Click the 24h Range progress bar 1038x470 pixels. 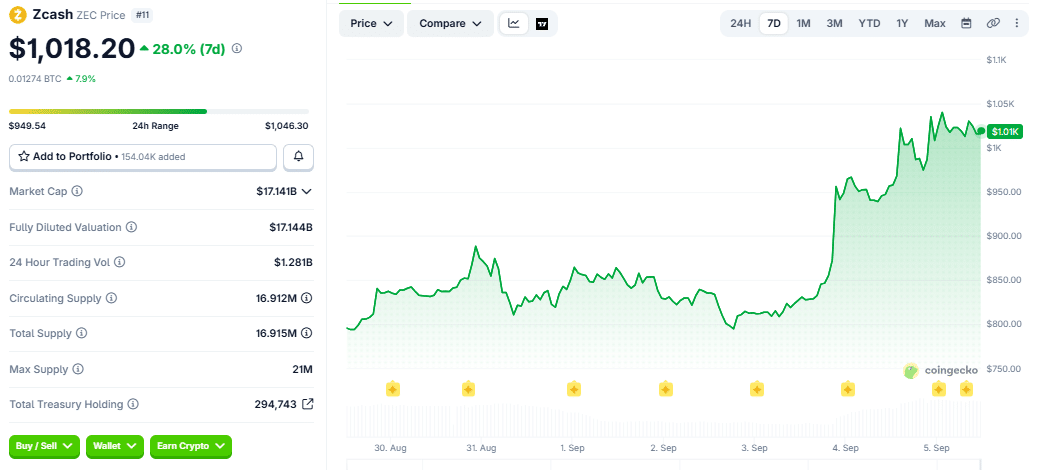[x=159, y=111]
